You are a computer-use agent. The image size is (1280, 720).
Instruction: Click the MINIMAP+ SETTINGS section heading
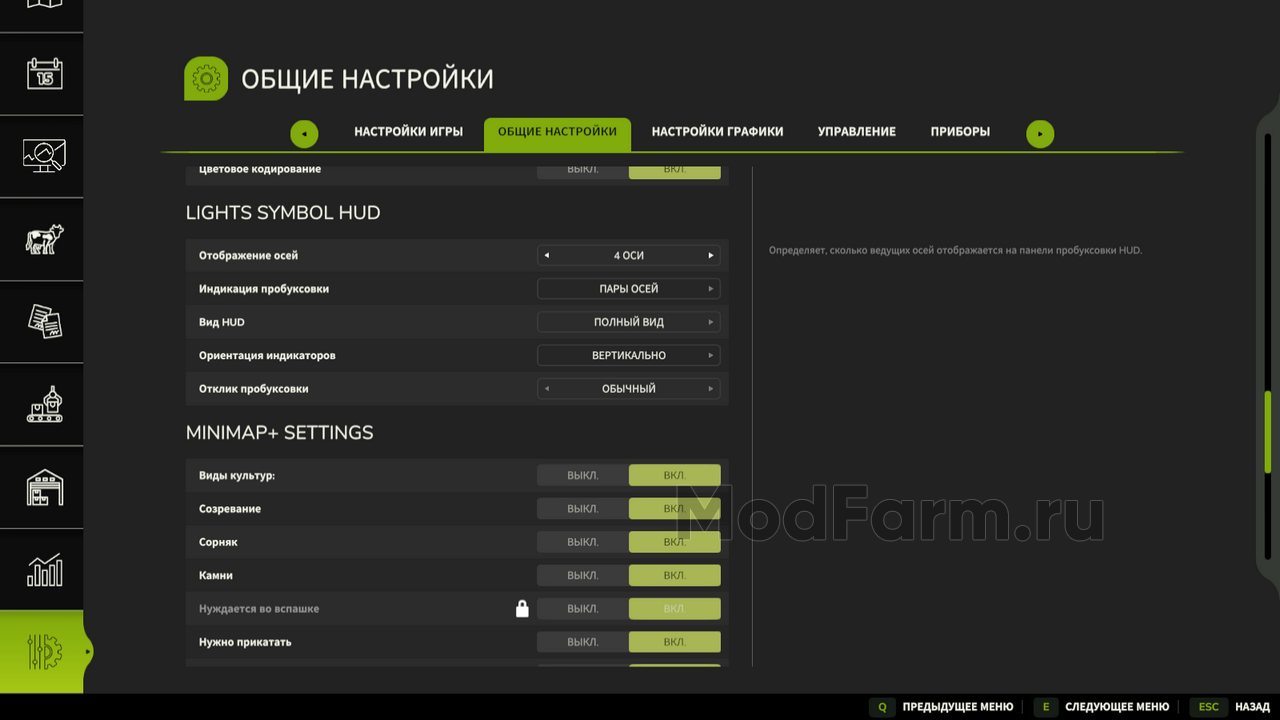point(280,433)
